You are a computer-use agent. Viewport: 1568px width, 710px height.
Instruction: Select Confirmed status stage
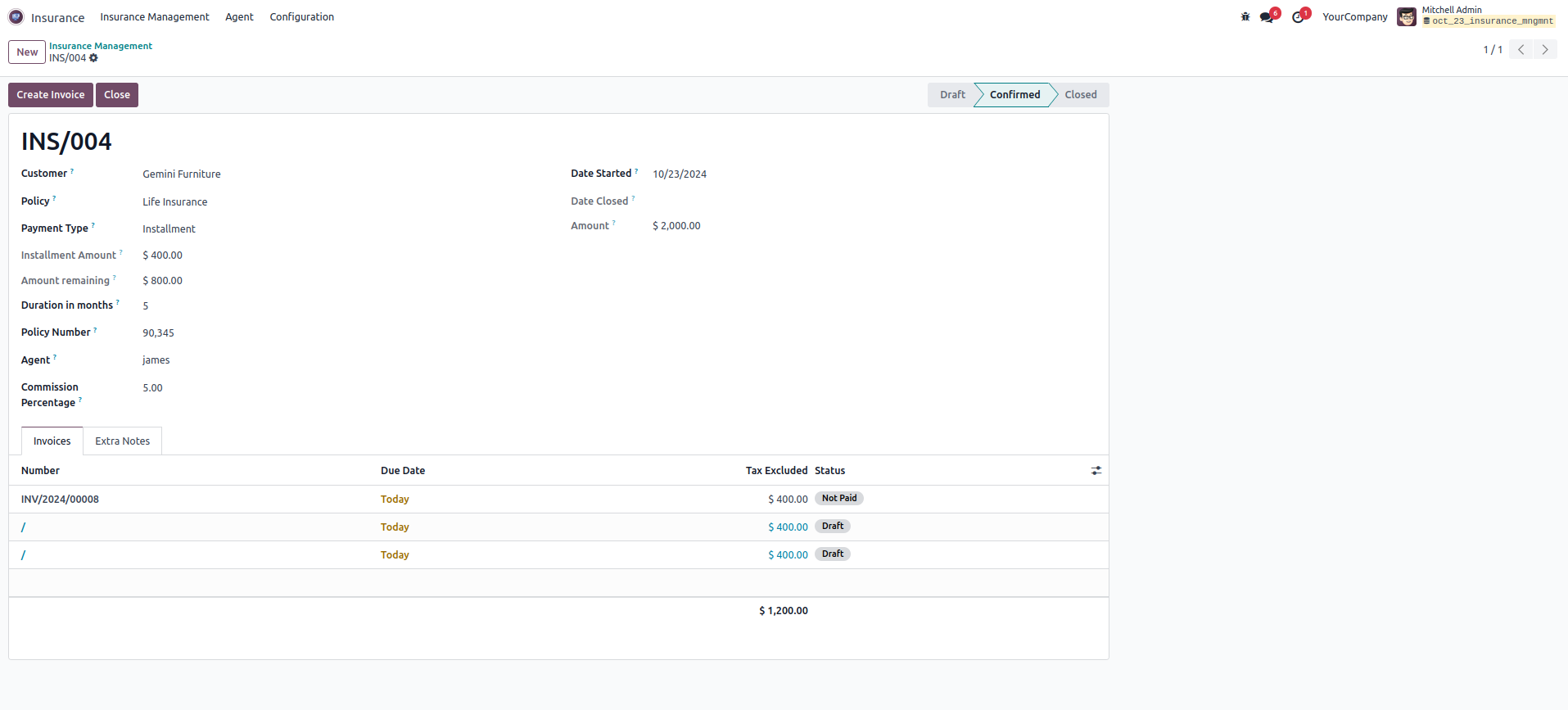coord(1014,95)
